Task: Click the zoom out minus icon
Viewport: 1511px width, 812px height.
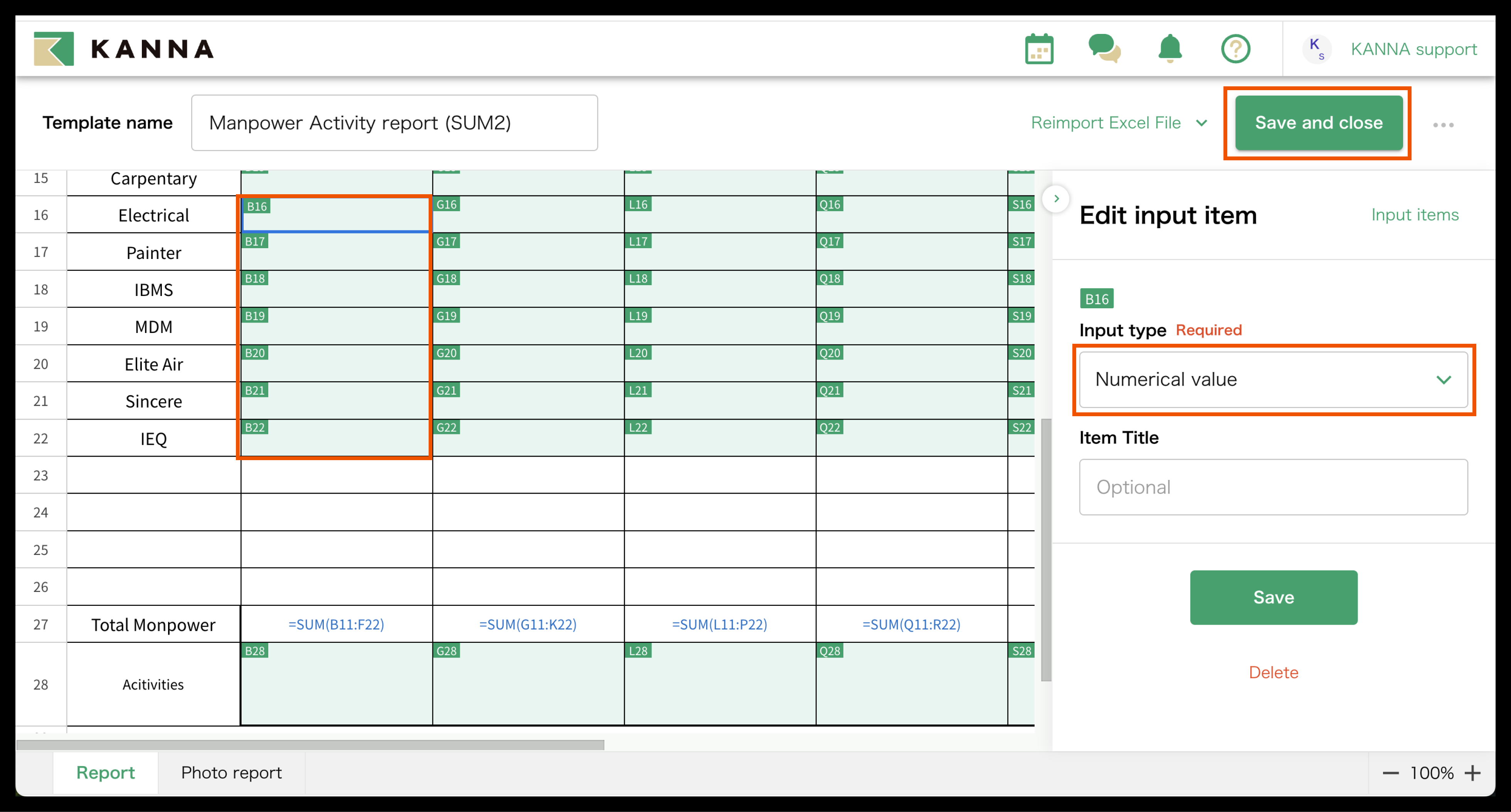Action: tap(1391, 773)
